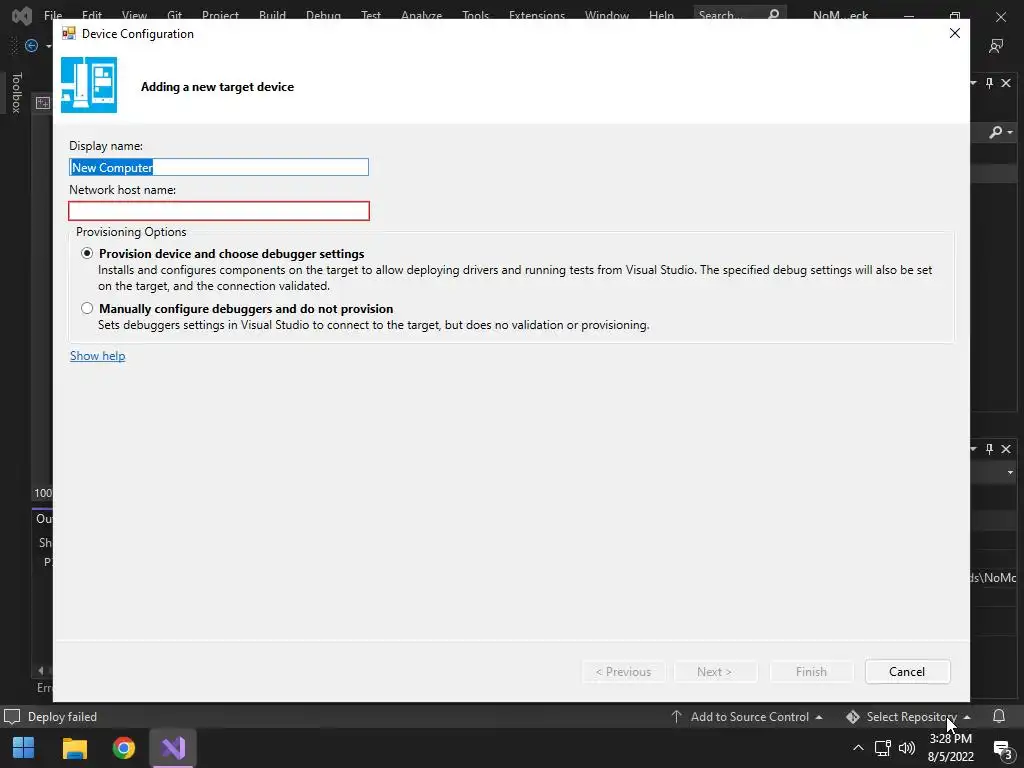Viewport: 1024px width, 768px height.
Task: Pin the upper right panel
Action: point(989,83)
